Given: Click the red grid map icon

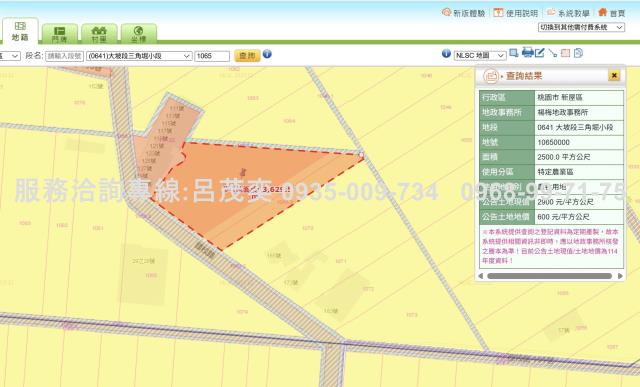Looking at the screenshot, I should tap(565, 53).
